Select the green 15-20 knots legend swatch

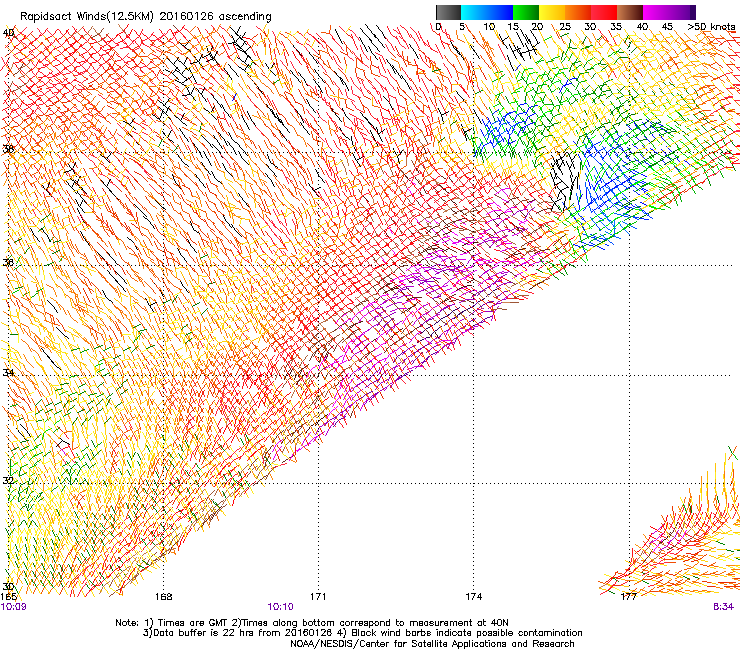pyautogui.click(x=526, y=12)
